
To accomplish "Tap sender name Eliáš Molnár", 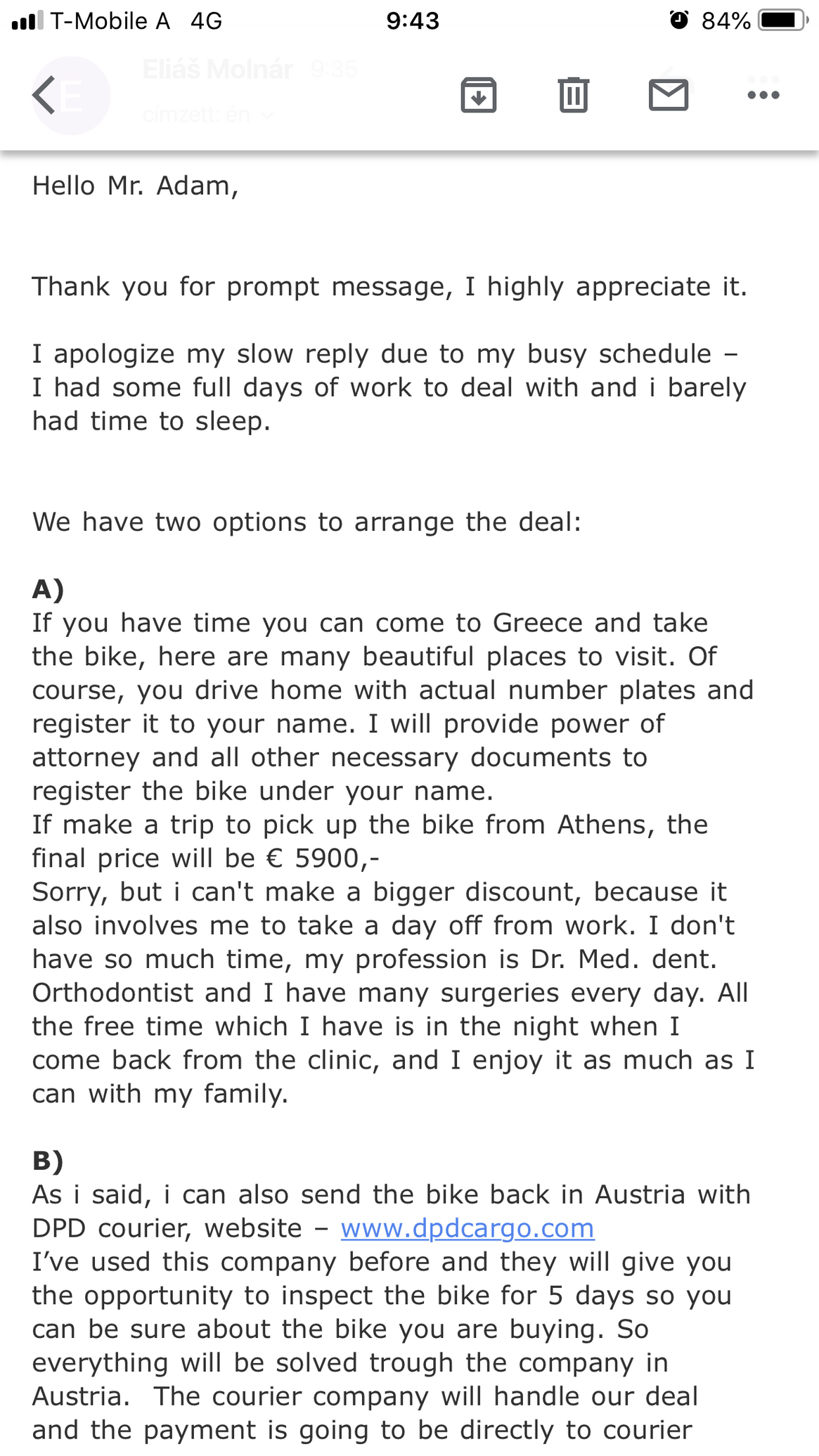I will [218, 70].
